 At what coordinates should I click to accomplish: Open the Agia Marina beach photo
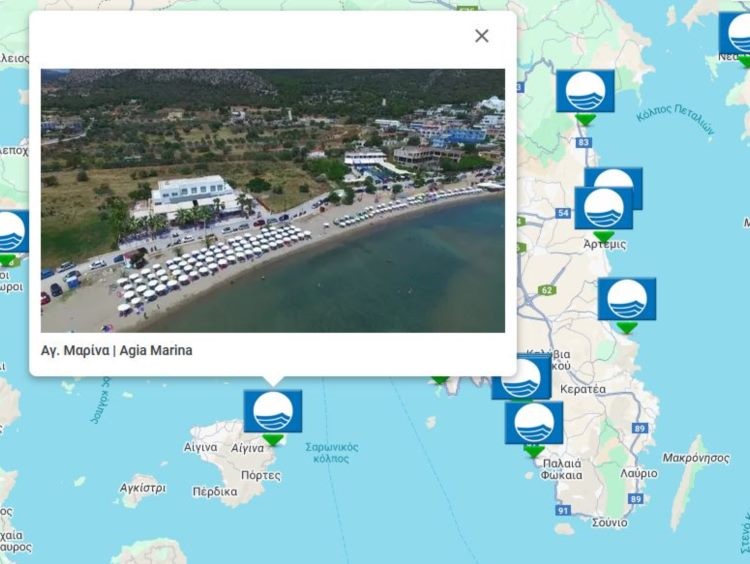pyautogui.click(x=273, y=201)
